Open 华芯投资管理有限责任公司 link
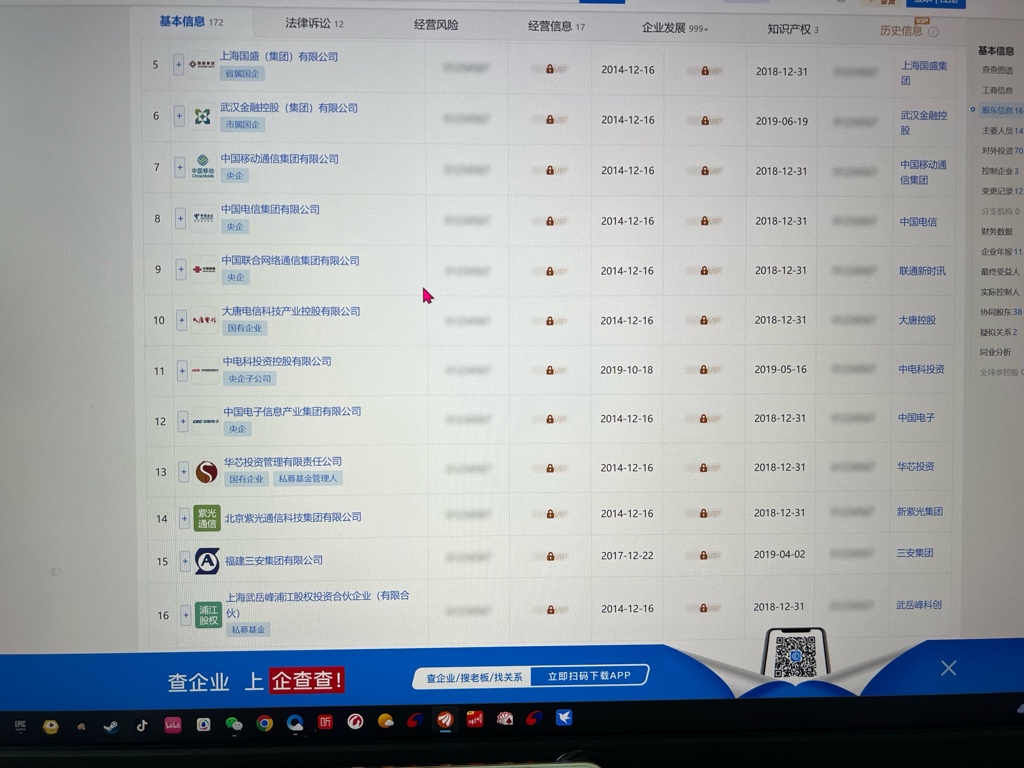The height and width of the screenshot is (768, 1024). point(283,462)
